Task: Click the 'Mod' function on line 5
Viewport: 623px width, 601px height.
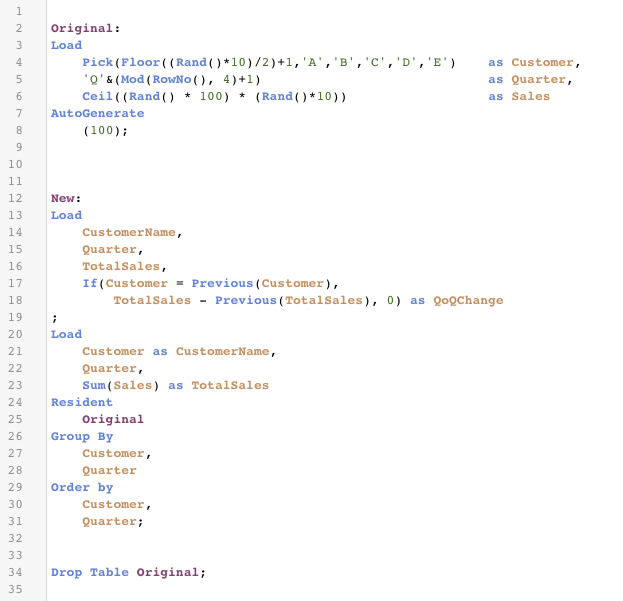Action: point(133,79)
